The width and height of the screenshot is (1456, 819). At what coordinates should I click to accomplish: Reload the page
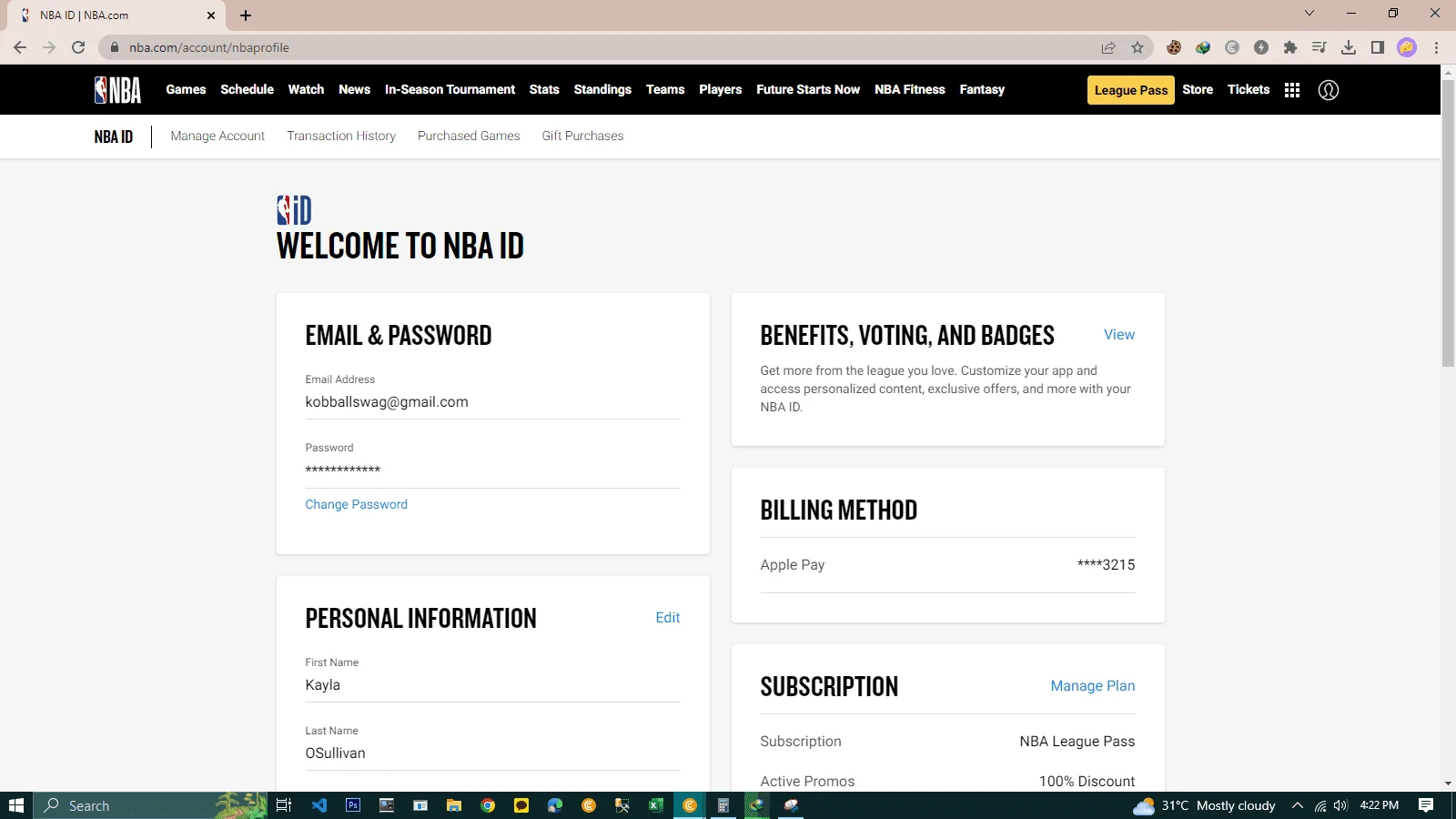tap(78, 47)
